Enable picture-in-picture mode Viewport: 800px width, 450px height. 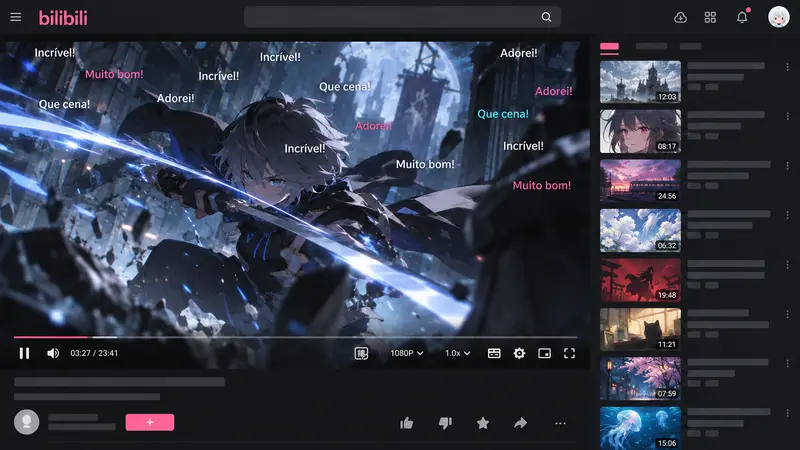pos(544,353)
